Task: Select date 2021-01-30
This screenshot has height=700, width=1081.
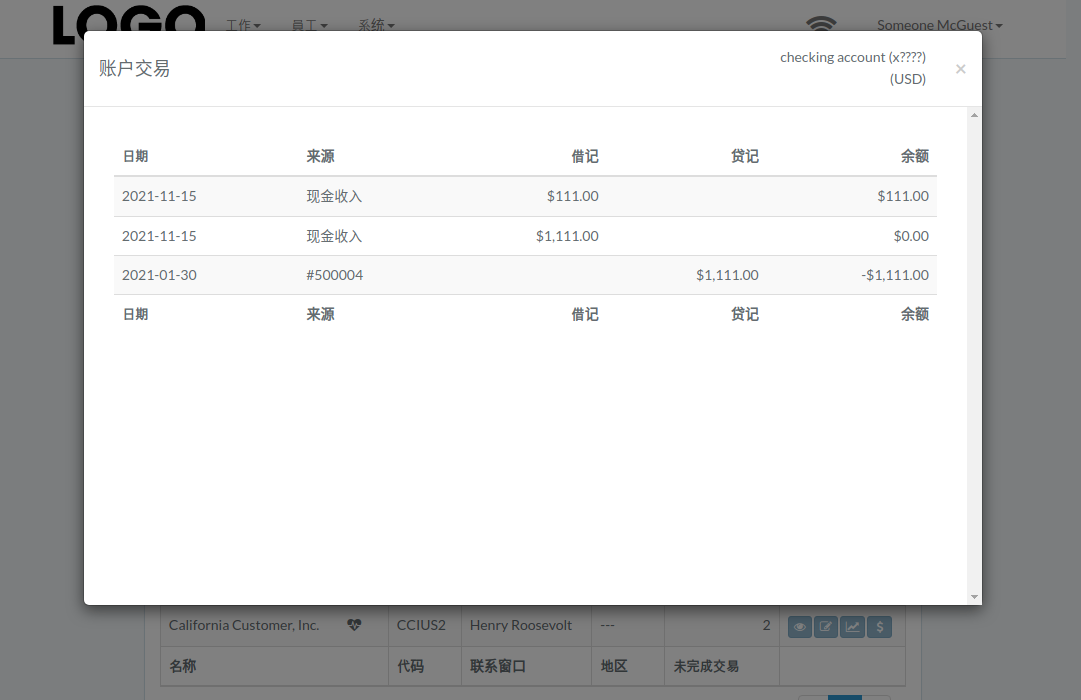Action: click(159, 275)
